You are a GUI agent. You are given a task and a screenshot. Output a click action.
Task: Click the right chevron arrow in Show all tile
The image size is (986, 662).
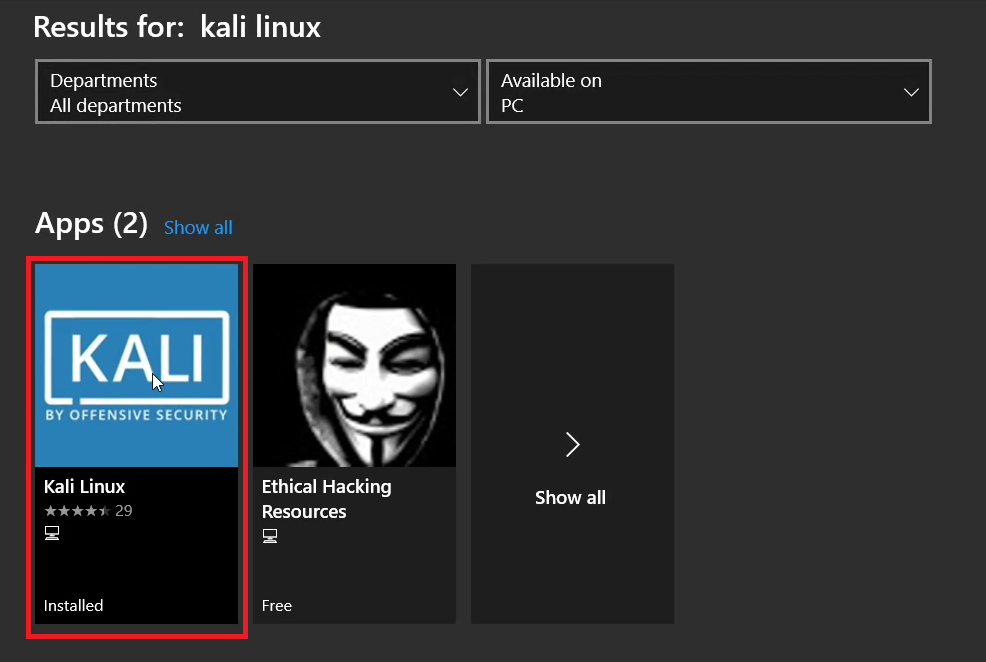pyautogui.click(x=572, y=444)
